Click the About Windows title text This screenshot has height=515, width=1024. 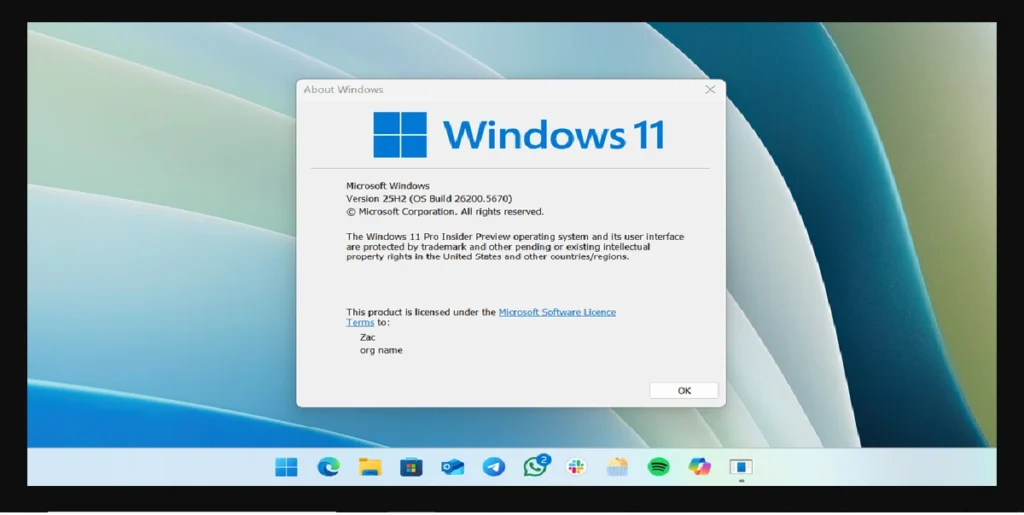click(x=343, y=89)
